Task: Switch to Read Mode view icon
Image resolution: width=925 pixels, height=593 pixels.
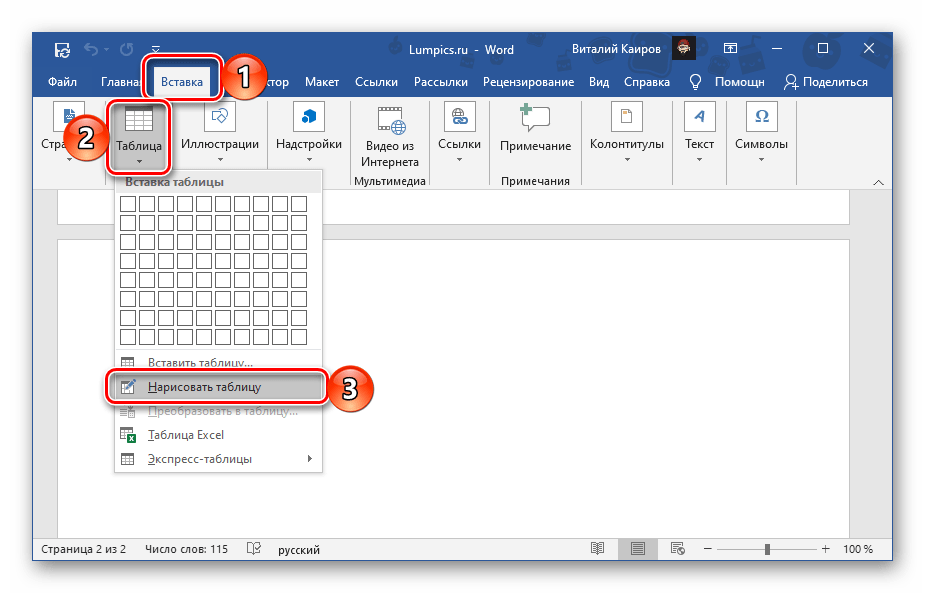Action: tap(598, 549)
